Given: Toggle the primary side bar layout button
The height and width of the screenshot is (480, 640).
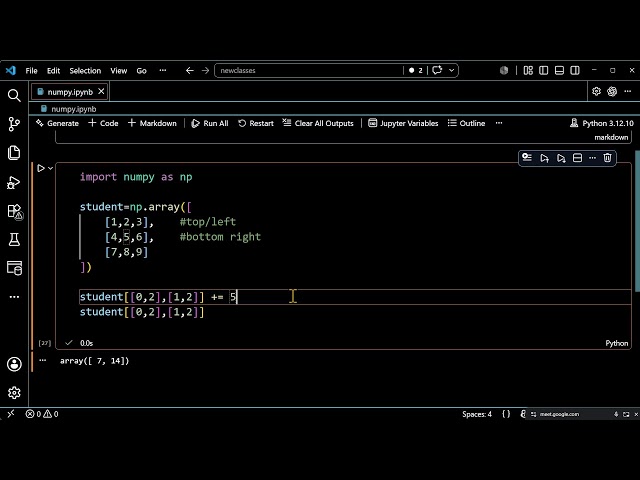Looking at the screenshot, I should click(544, 71).
